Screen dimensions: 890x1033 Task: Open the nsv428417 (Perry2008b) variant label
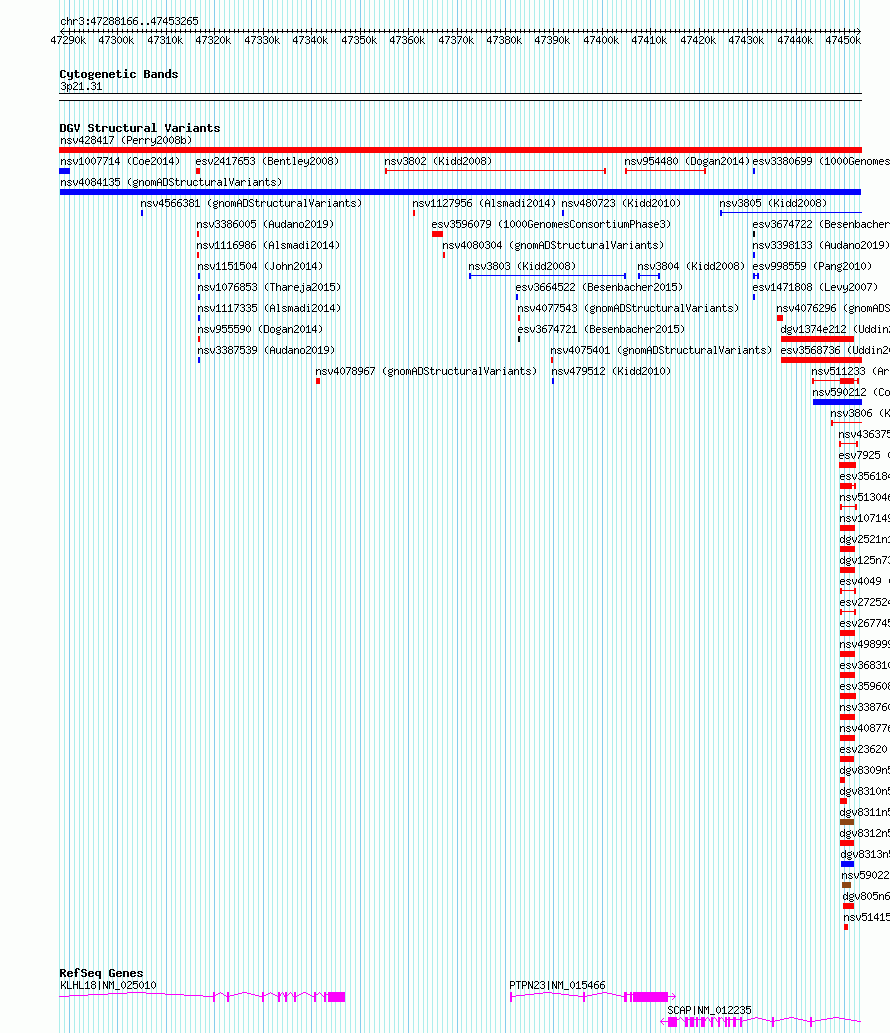tap(126, 140)
